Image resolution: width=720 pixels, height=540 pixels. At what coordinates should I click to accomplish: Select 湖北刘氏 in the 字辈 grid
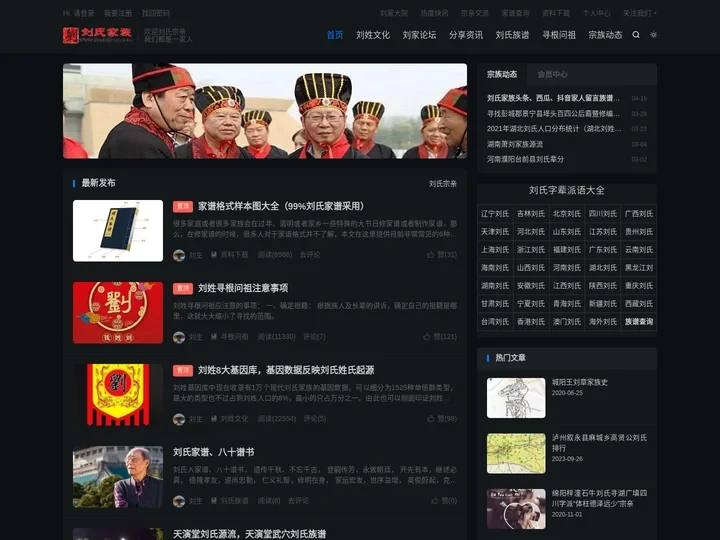point(603,268)
